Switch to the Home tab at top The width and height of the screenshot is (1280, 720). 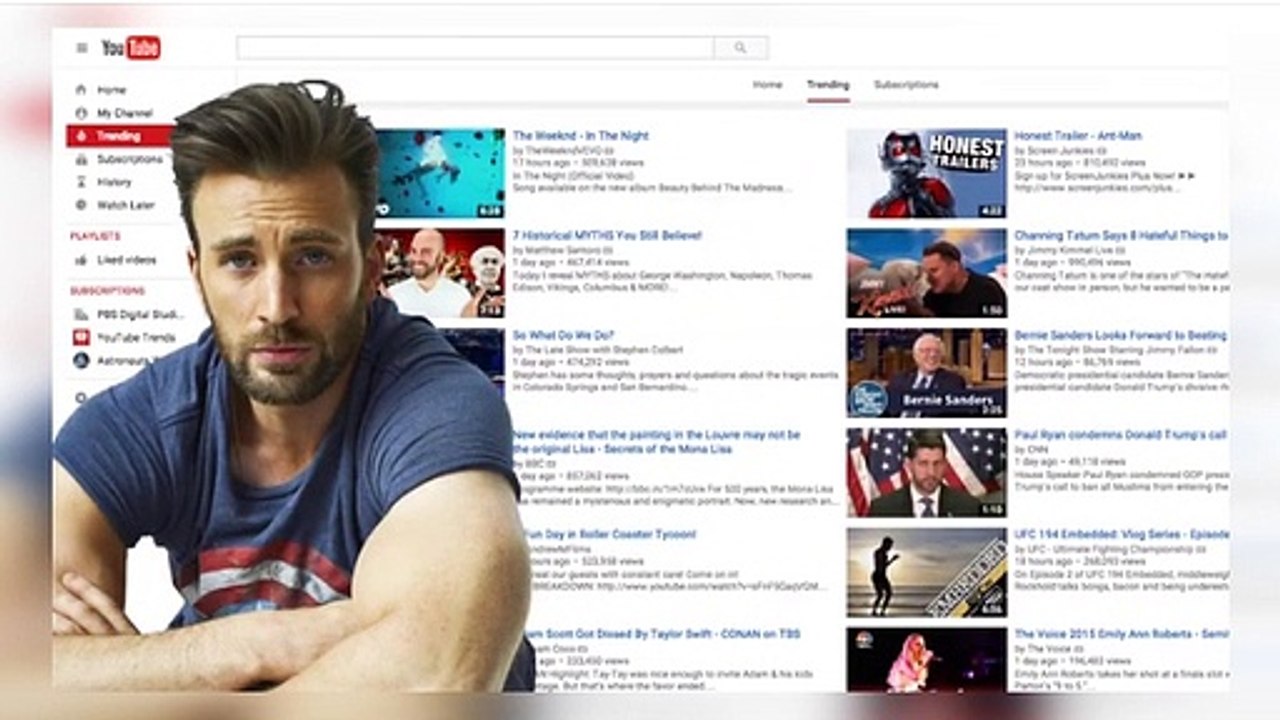(x=767, y=85)
